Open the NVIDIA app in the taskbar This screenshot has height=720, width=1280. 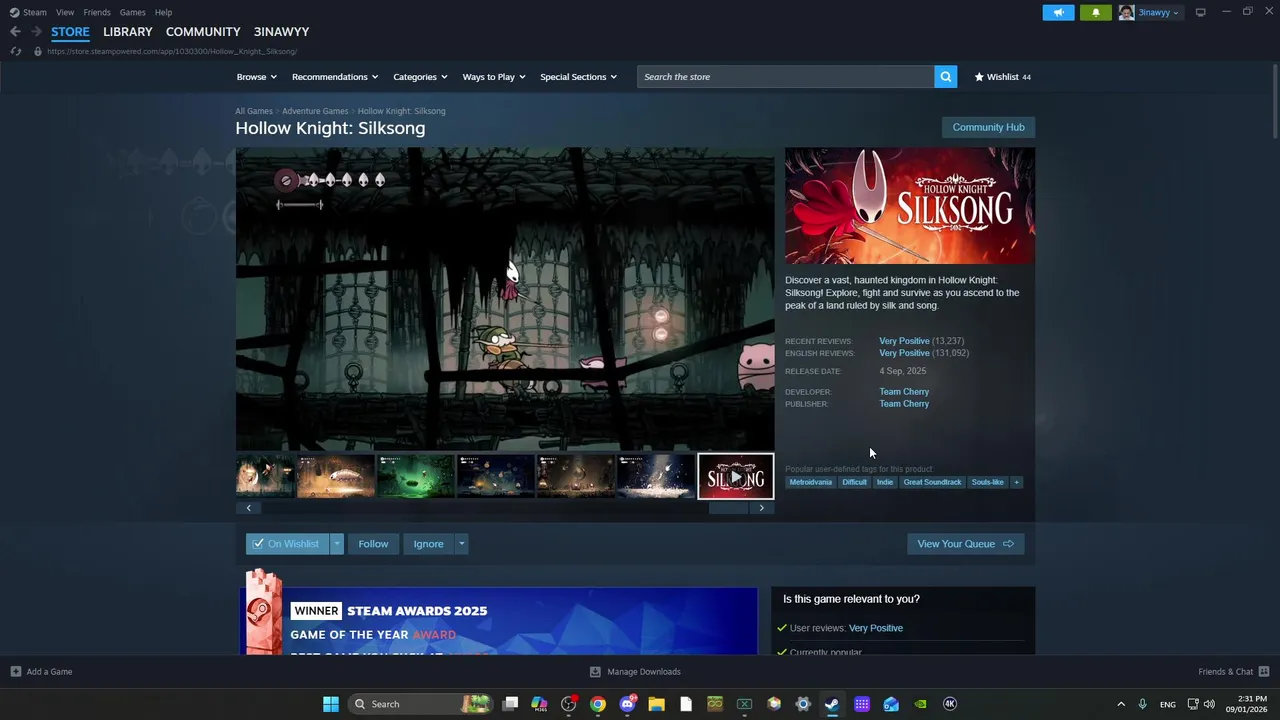[920, 704]
